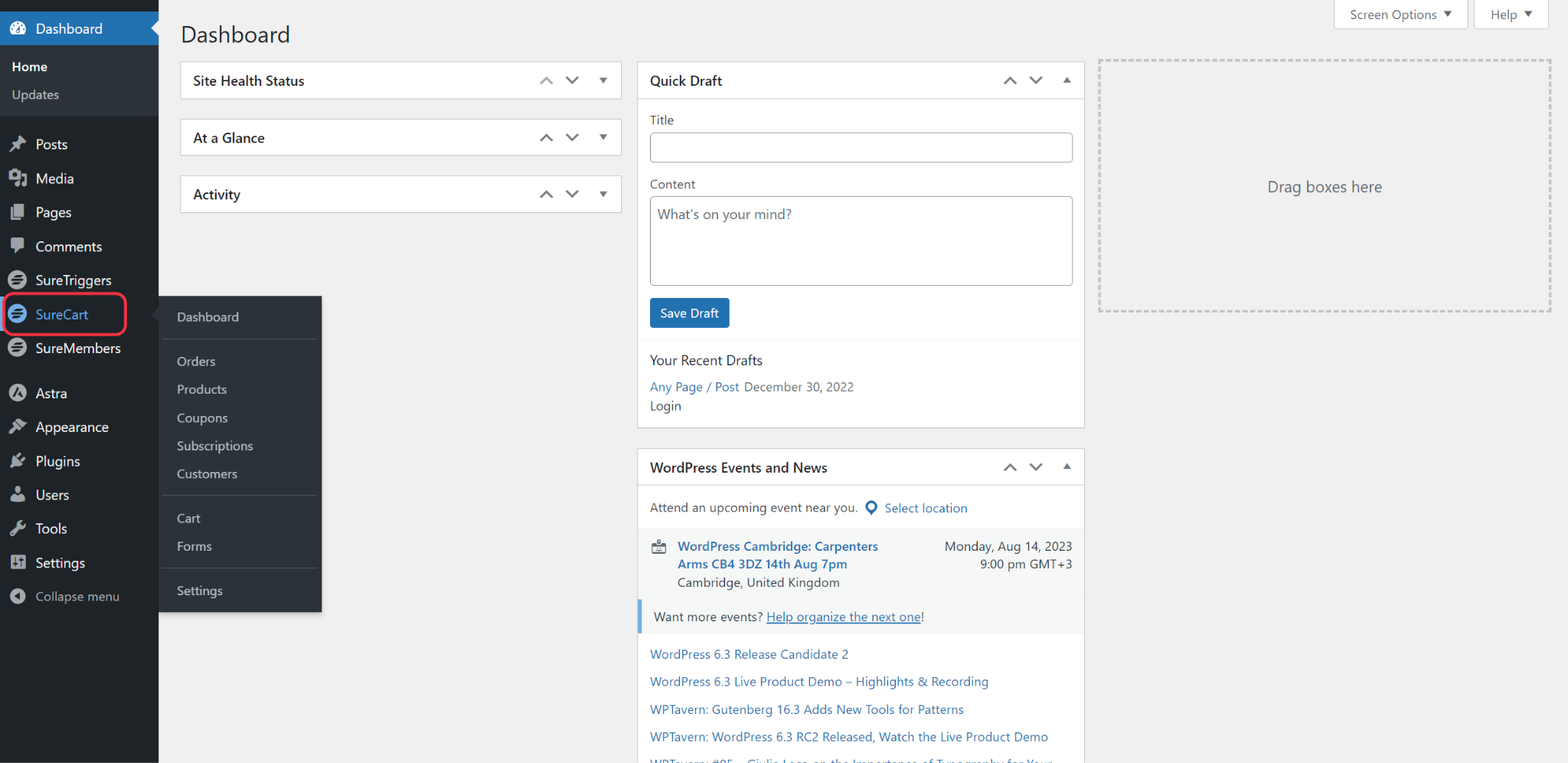The width and height of the screenshot is (1568, 763).
Task: Click the Save Draft button
Action: 689,313
